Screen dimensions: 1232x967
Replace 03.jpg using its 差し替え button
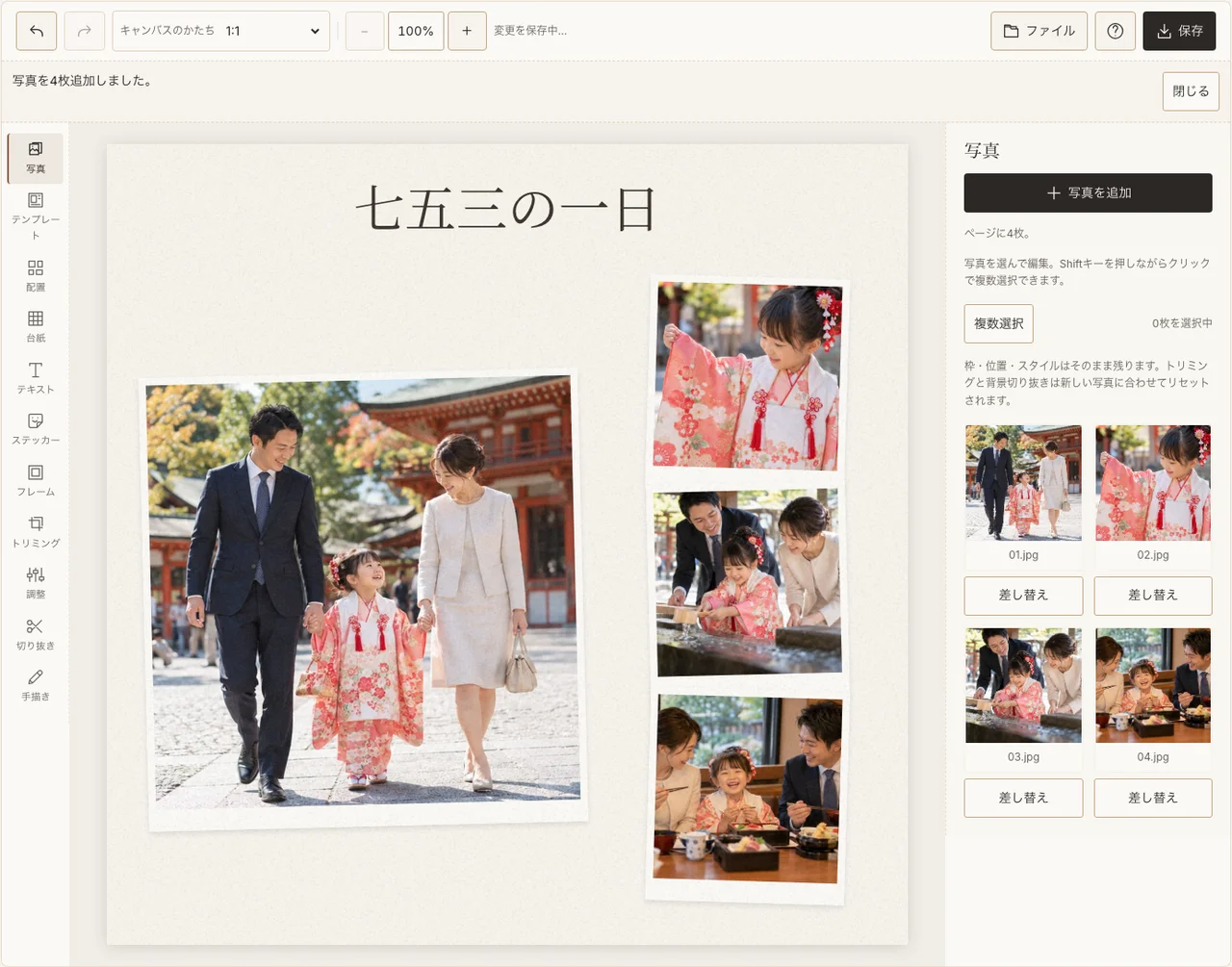(1023, 798)
